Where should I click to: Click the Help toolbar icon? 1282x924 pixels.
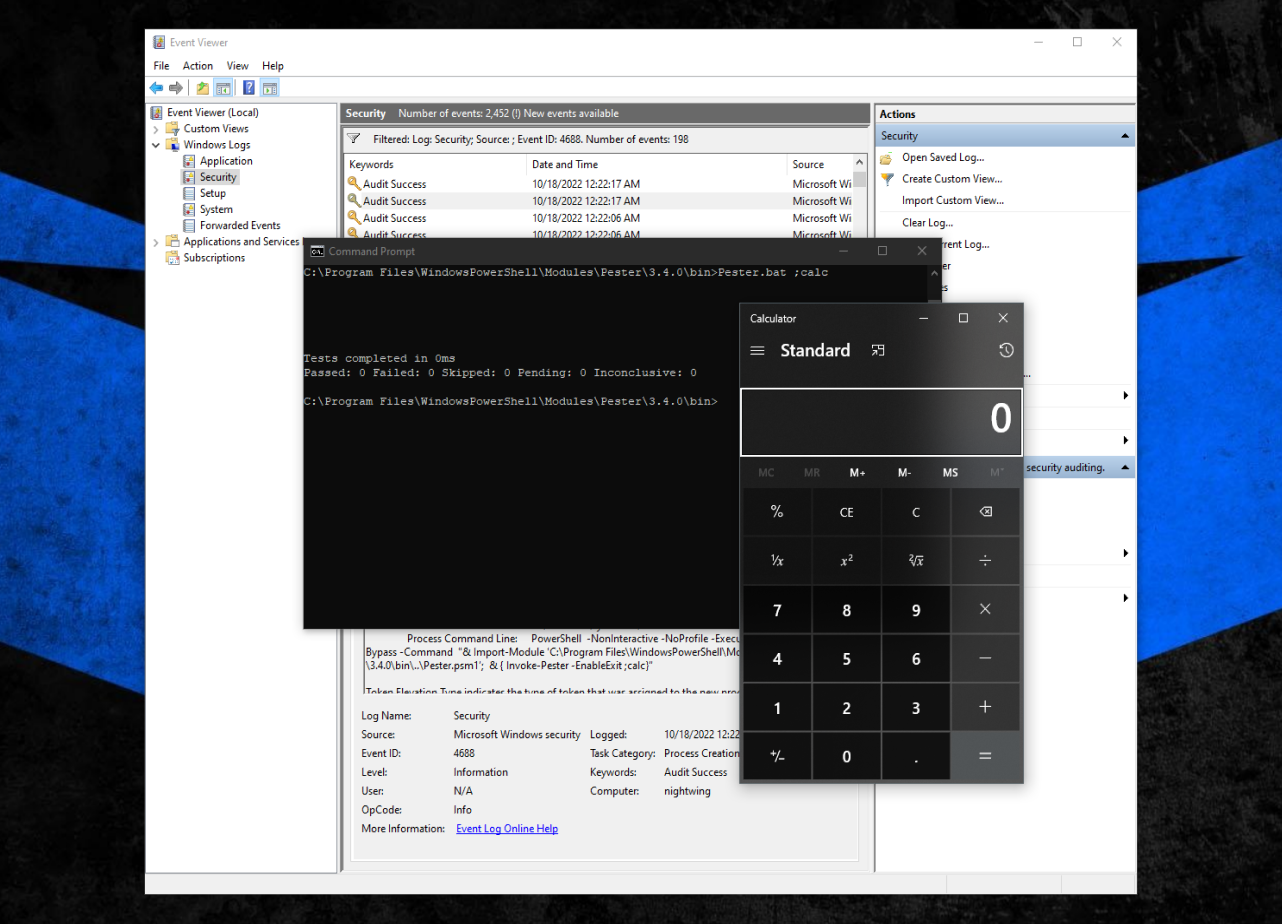pos(248,88)
